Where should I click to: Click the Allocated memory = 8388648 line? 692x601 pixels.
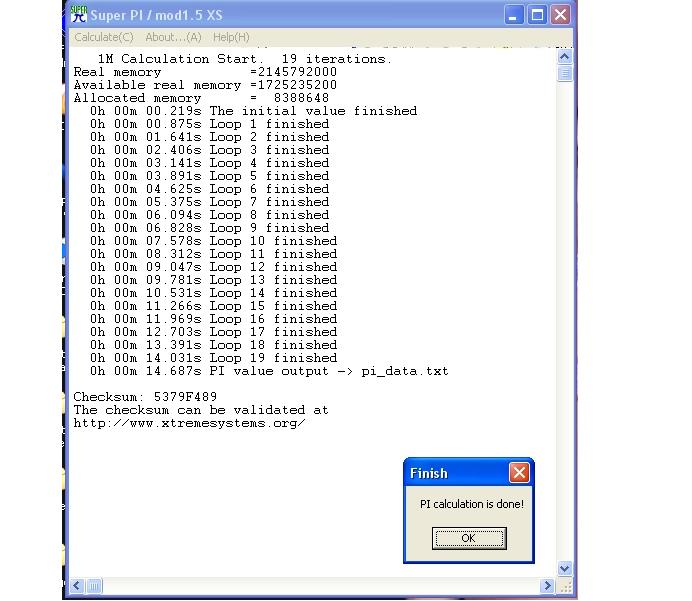tap(201, 98)
